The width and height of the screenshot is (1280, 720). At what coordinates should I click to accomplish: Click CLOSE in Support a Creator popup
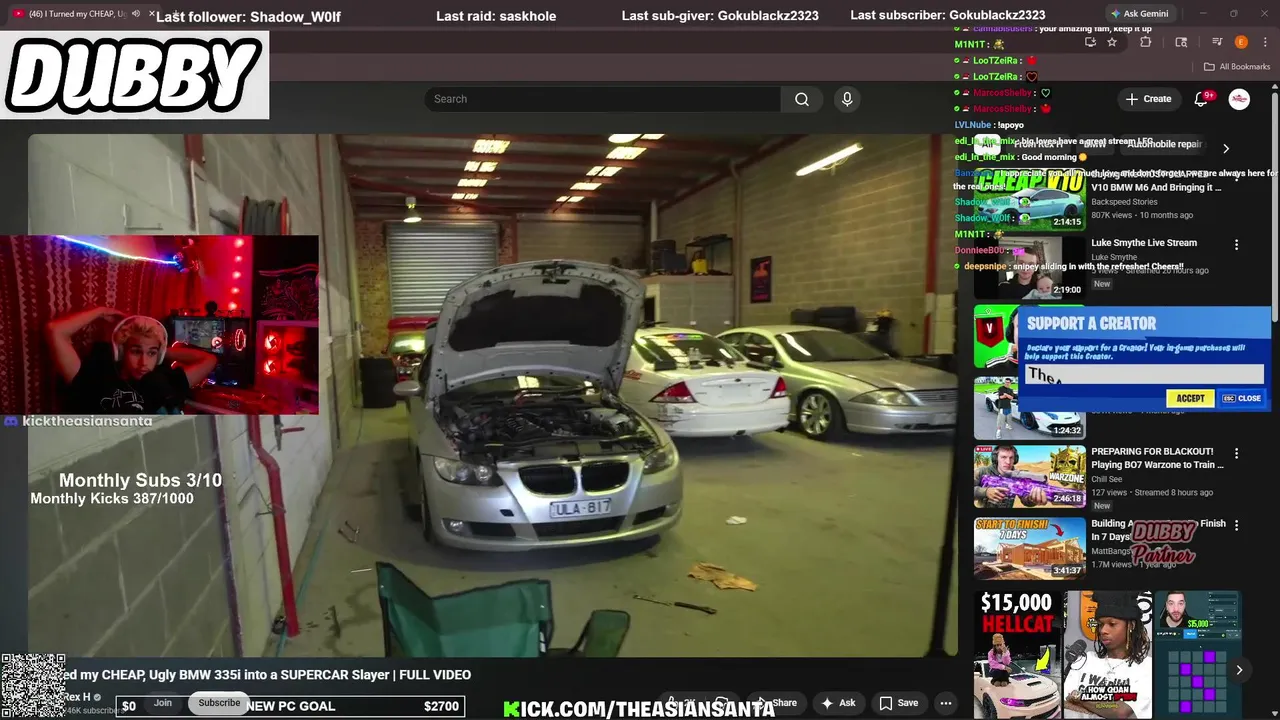click(x=1242, y=398)
